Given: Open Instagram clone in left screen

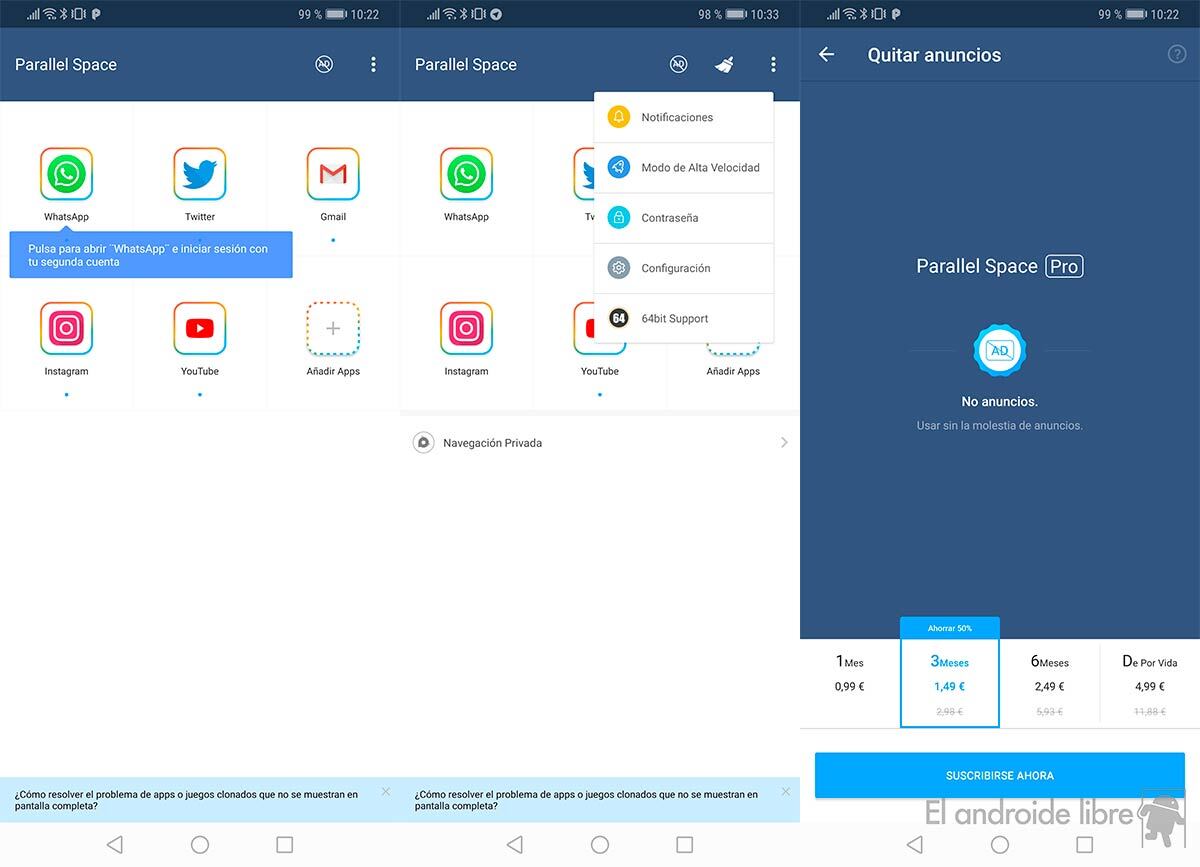Looking at the screenshot, I should tap(66, 328).
